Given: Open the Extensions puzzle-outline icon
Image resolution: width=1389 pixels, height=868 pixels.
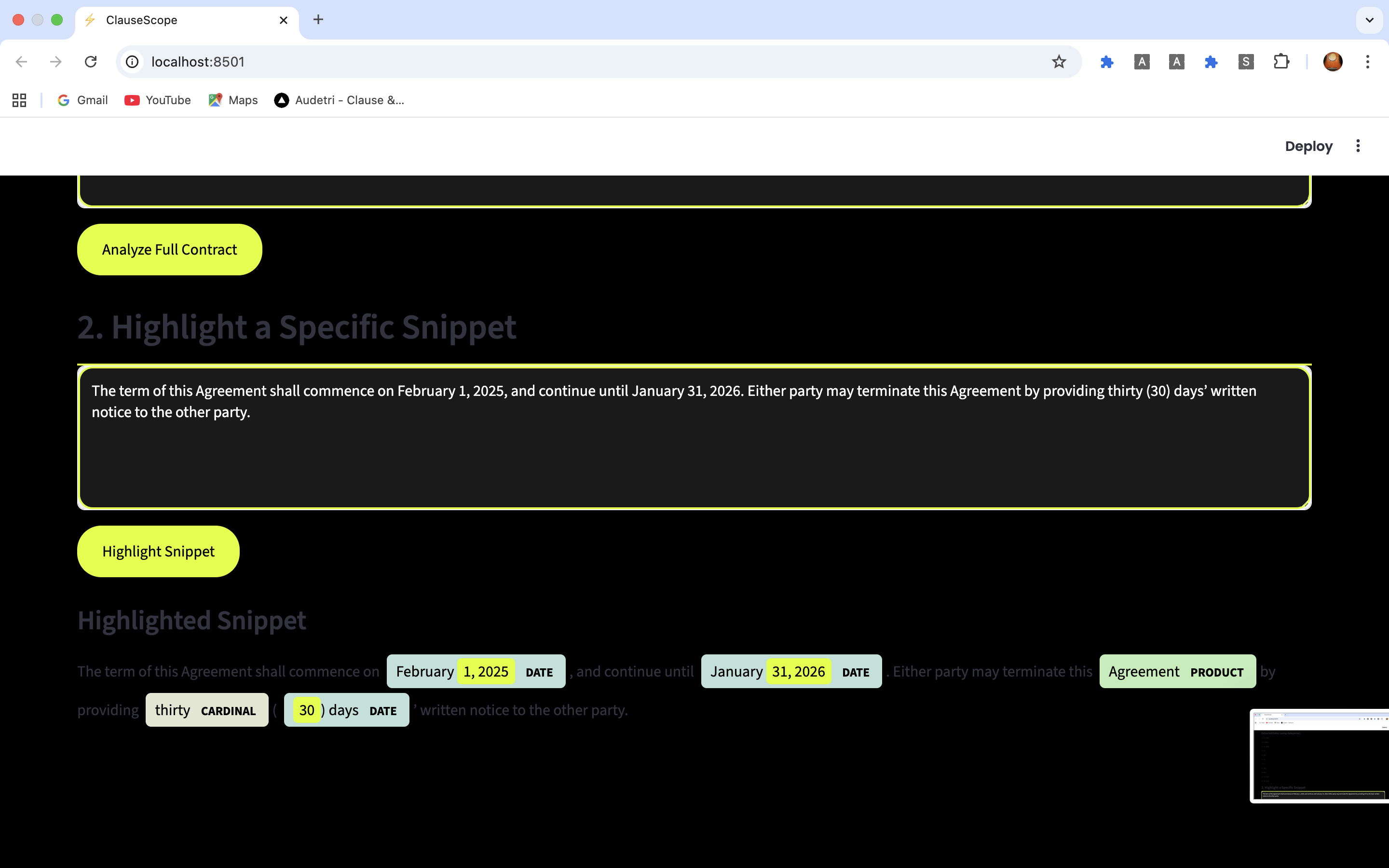Looking at the screenshot, I should (x=1281, y=61).
